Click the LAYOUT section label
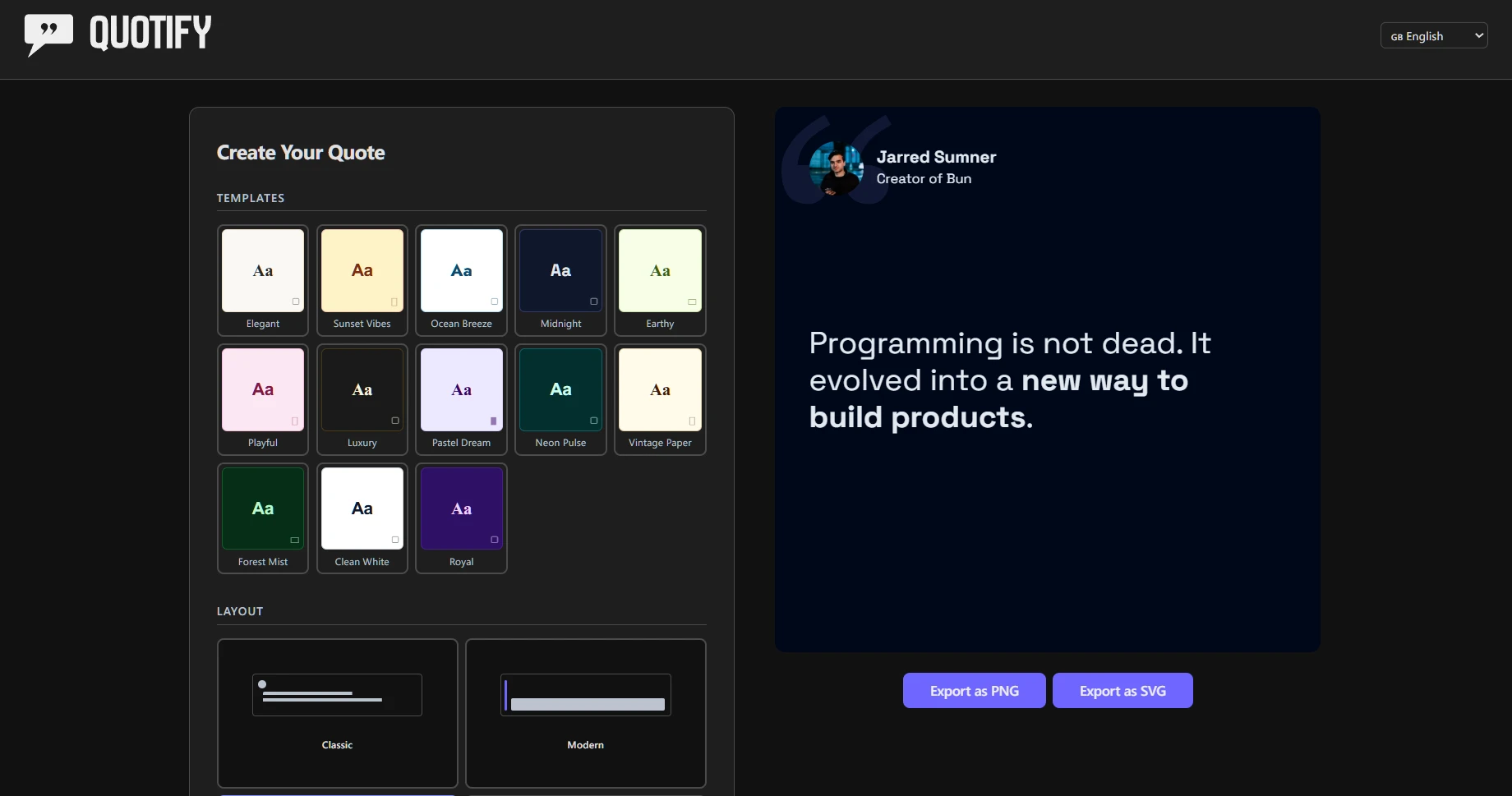Image resolution: width=1512 pixels, height=796 pixels. [x=240, y=611]
